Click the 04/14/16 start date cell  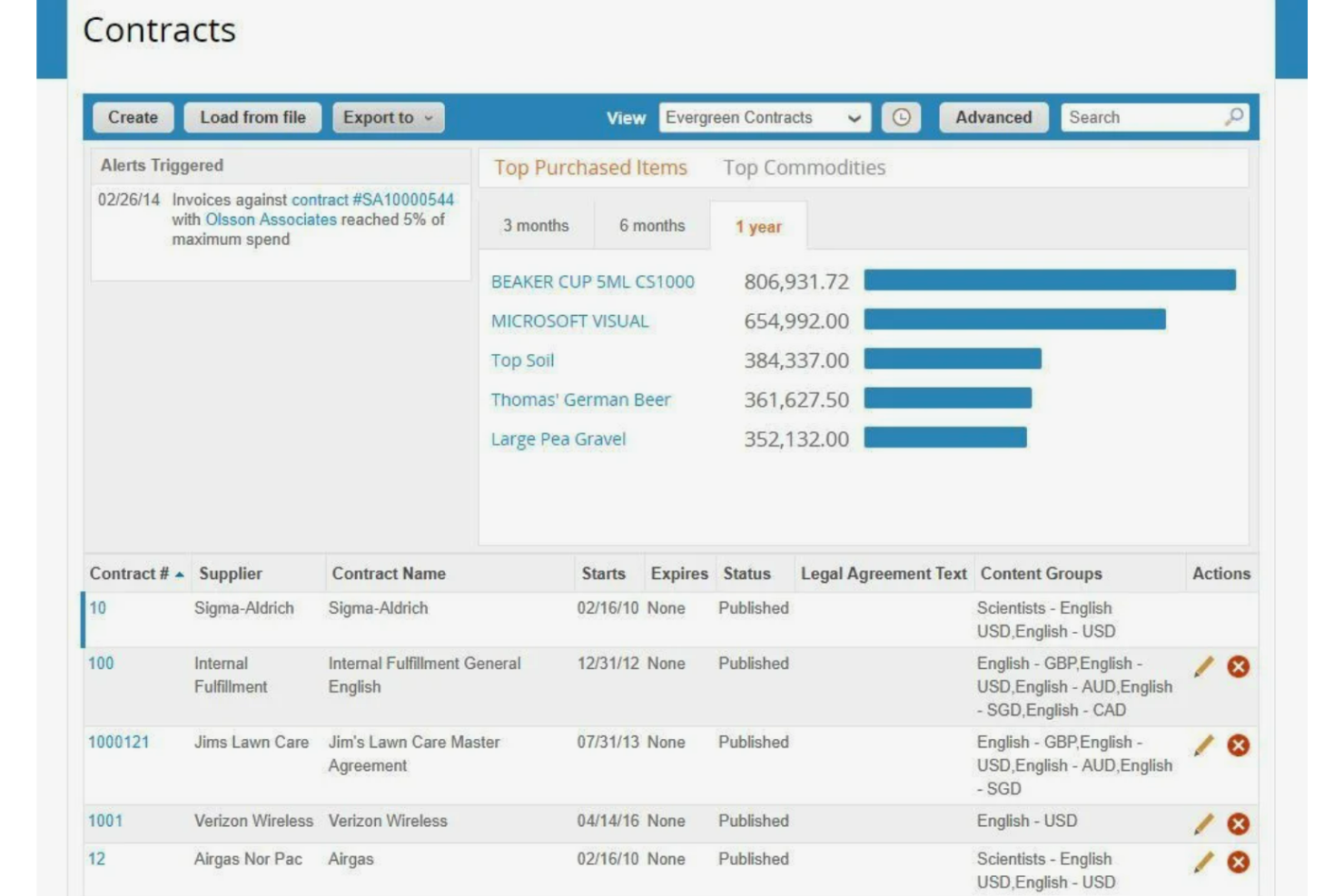pos(608,821)
